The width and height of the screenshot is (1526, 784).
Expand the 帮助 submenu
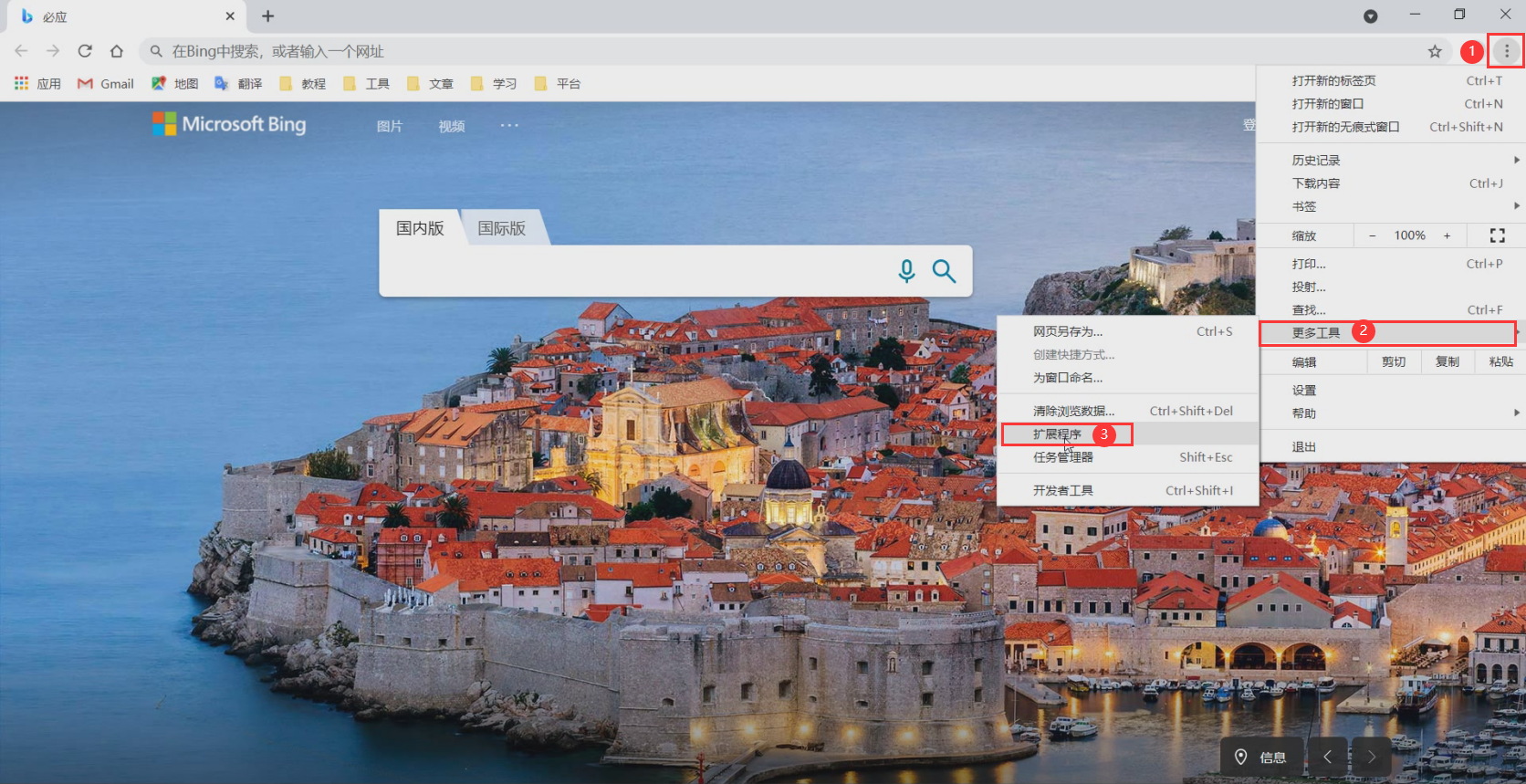click(x=1389, y=413)
